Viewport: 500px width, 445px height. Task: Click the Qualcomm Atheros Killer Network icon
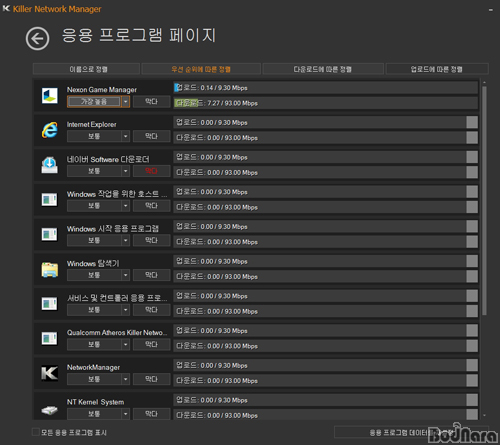50,338
